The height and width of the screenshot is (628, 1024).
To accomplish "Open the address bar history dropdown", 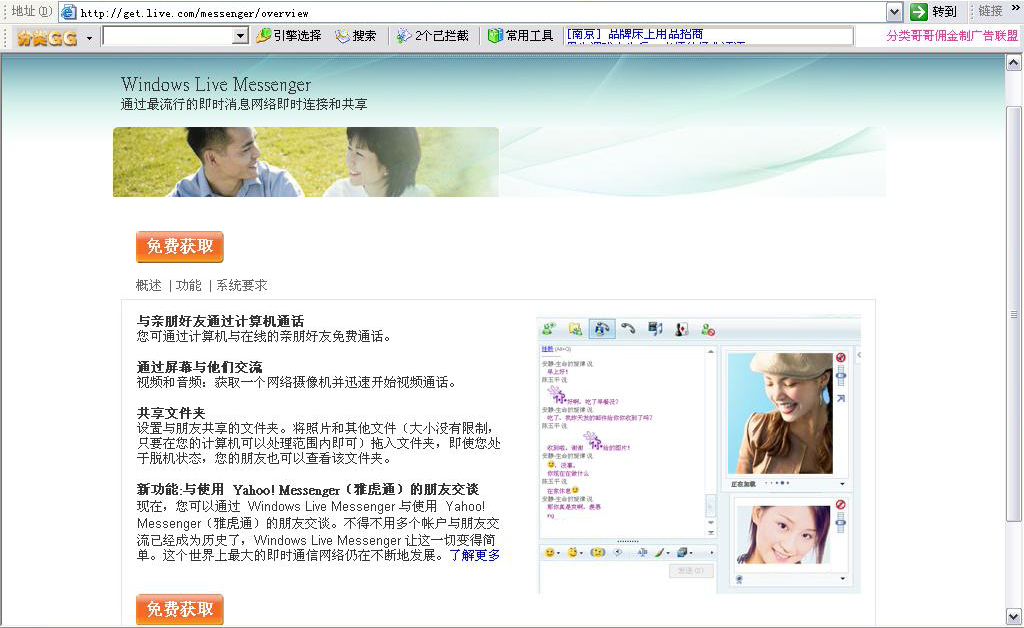I will 894,12.
